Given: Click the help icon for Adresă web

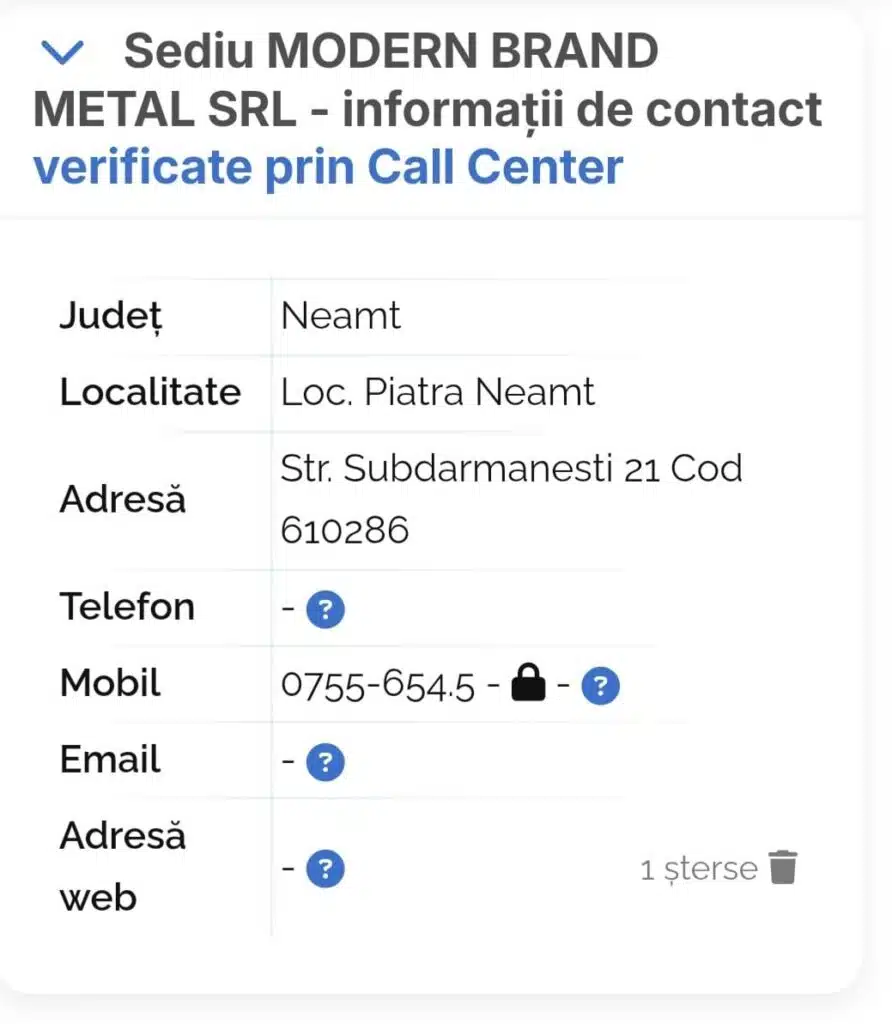Looking at the screenshot, I should [325, 869].
